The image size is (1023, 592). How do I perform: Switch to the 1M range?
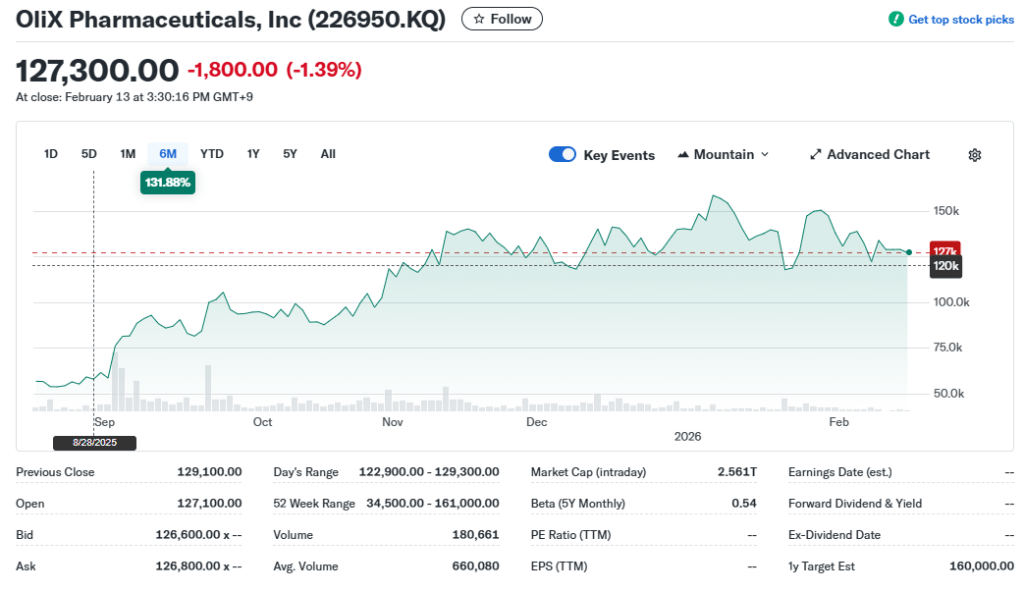[x=128, y=154]
